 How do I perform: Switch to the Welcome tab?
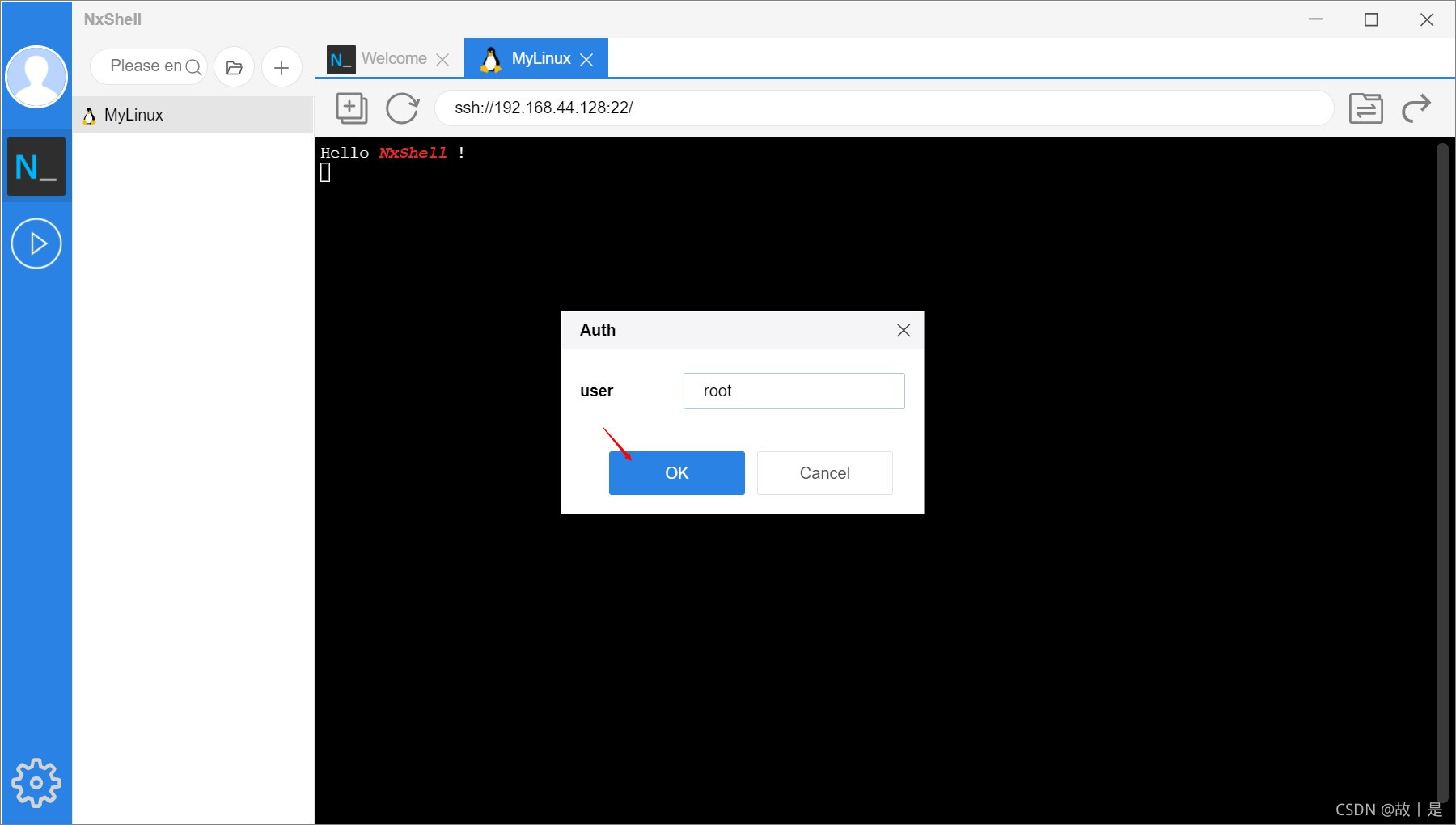(387, 58)
